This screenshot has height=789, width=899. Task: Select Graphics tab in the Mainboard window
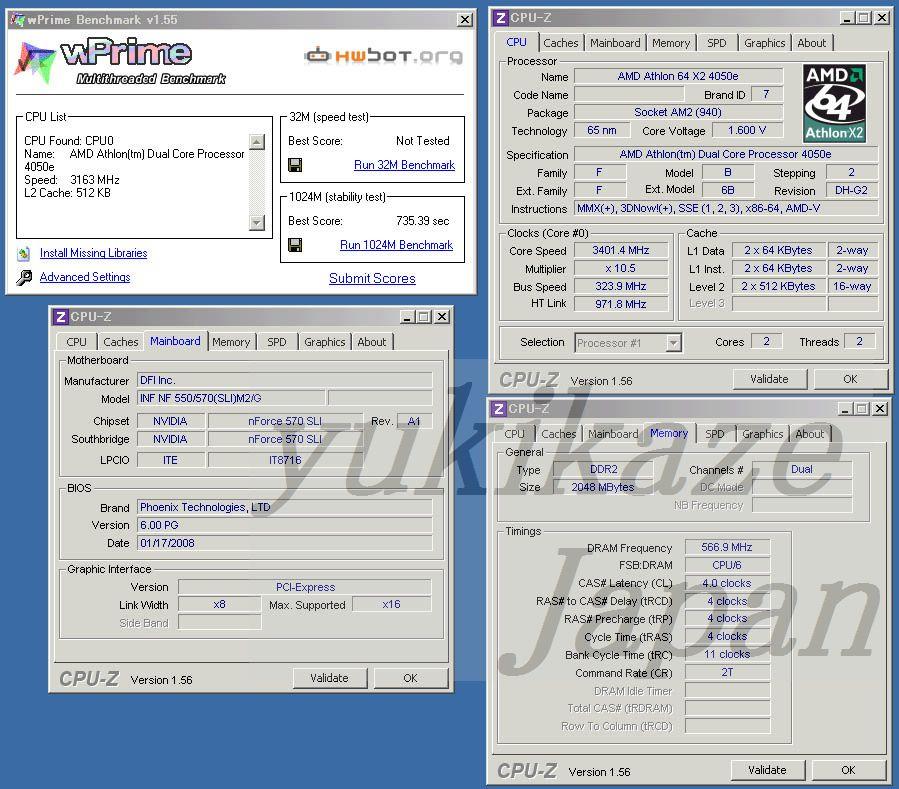click(x=325, y=342)
